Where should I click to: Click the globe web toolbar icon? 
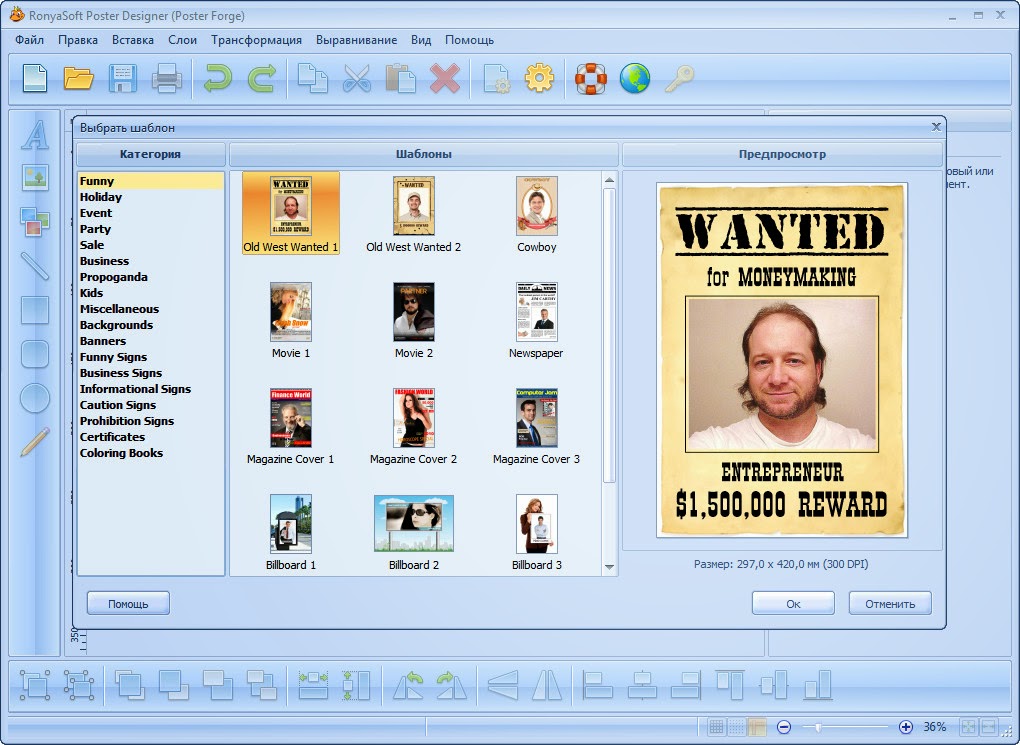(x=634, y=77)
